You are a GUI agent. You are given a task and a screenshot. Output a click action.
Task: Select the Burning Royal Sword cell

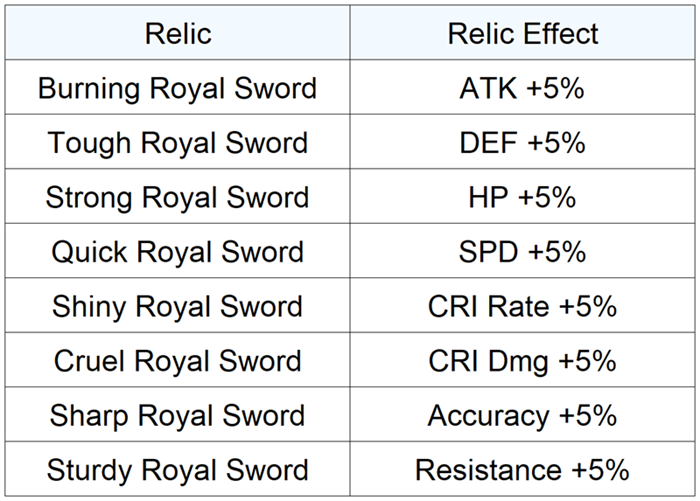click(178, 88)
